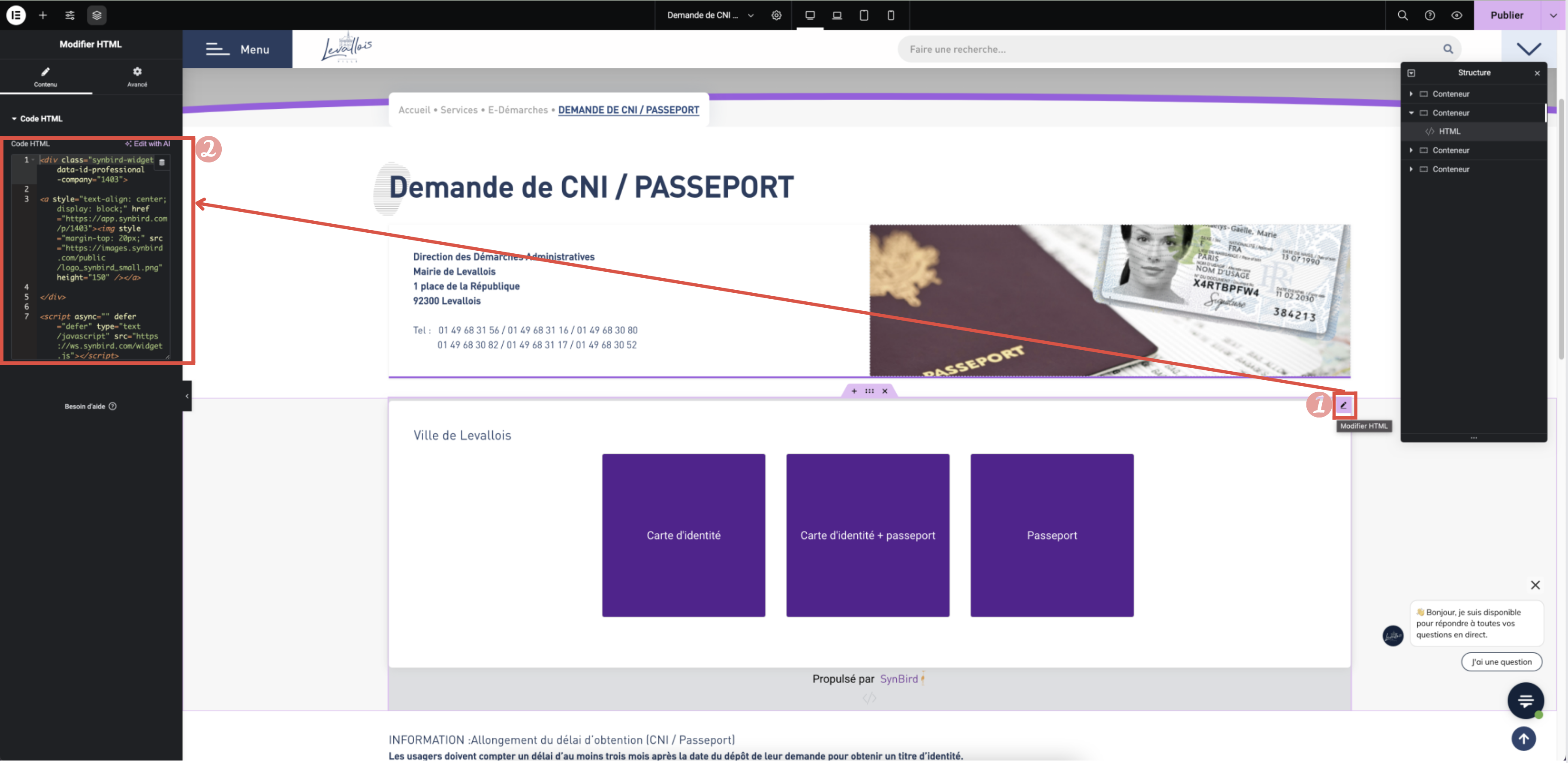The width and height of the screenshot is (1568, 763).
Task: Click the Elementor logo icon
Action: 16,15
